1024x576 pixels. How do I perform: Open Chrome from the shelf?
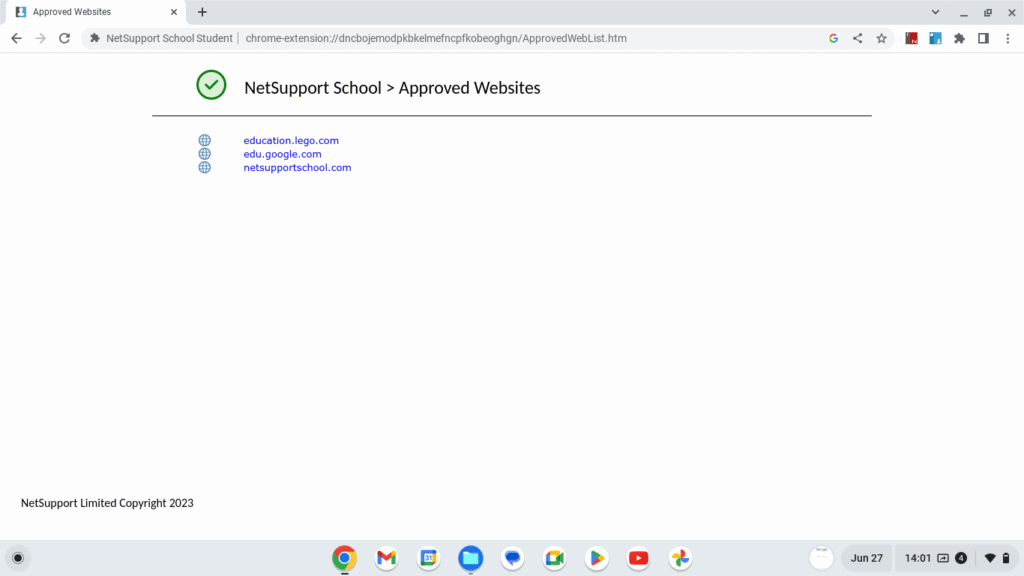pos(344,558)
